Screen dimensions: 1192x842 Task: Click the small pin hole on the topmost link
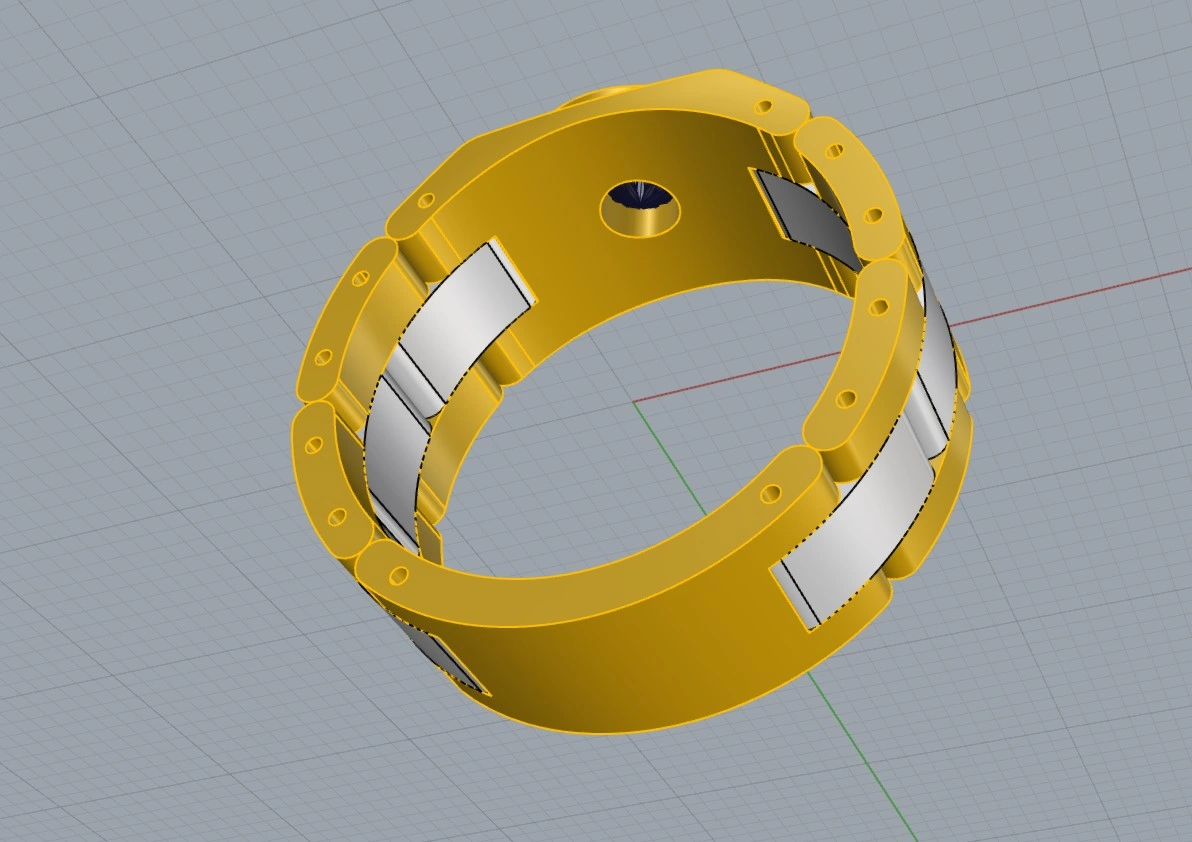pyautogui.click(x=765, y=105)
